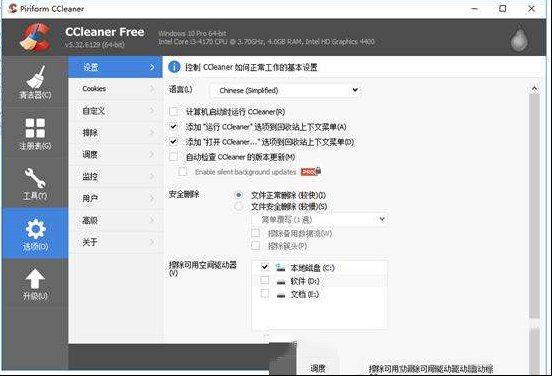Viewport: 552px width, 376px height.
Task: Maximize the CCleaner window
Action: [503, 8]
